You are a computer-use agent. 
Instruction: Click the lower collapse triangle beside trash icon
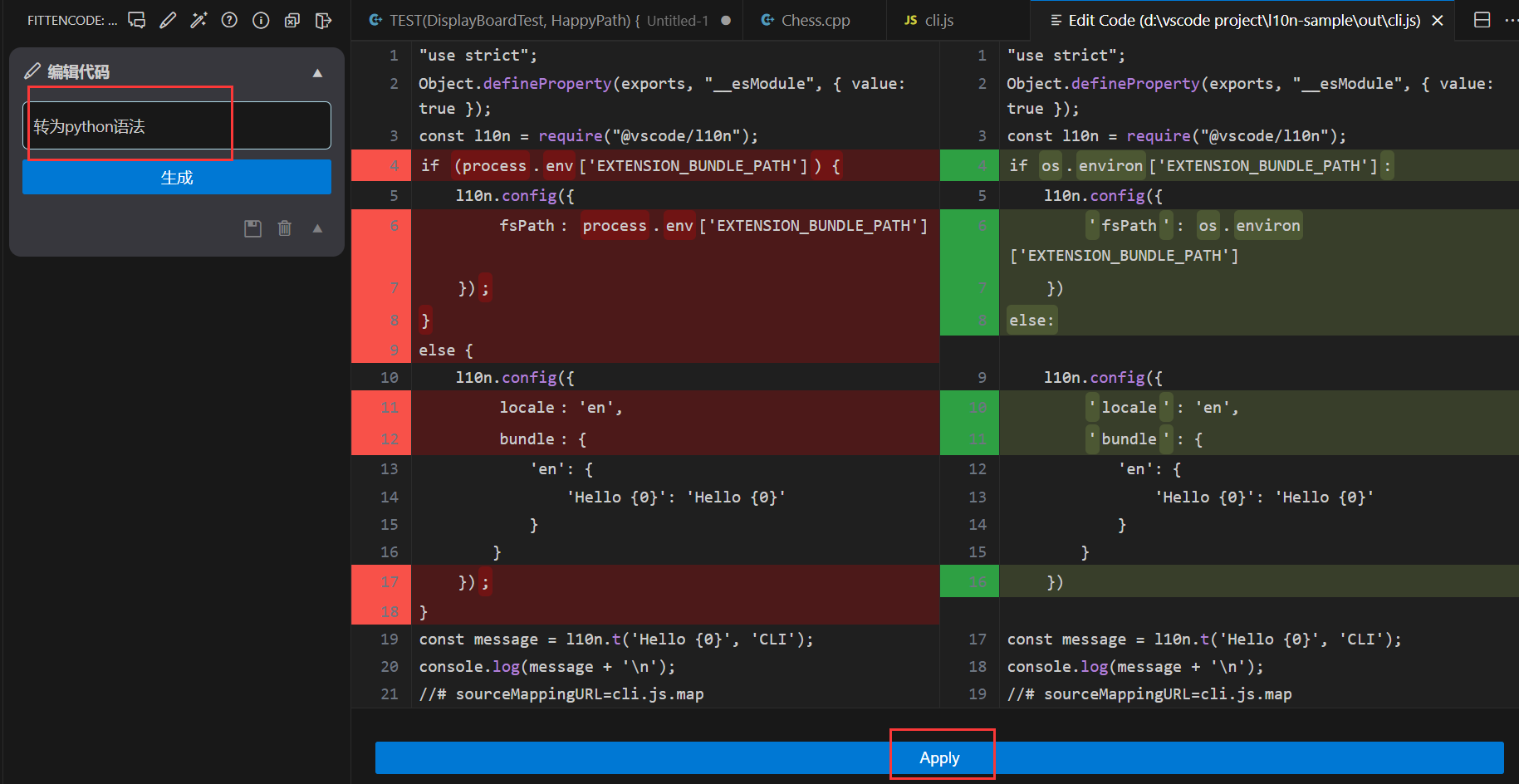pyautogui.click(x=317, y=228)
